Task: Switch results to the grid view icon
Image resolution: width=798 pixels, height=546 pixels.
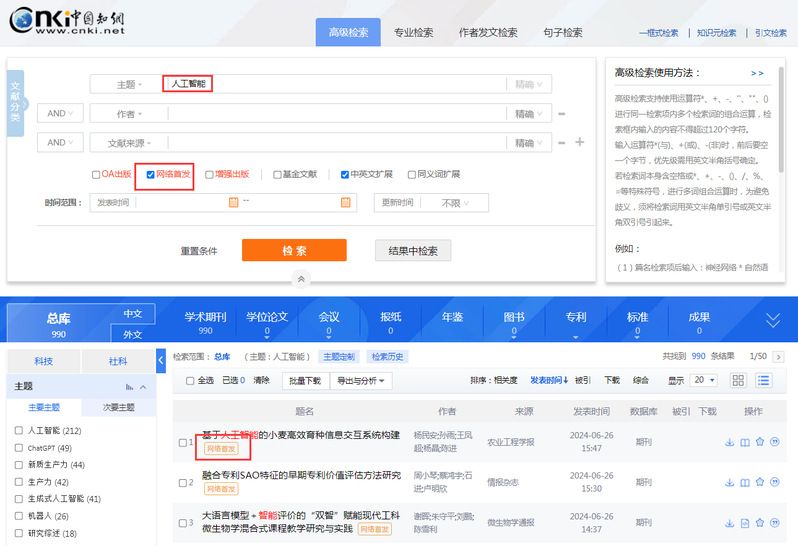Action: point(738,380)
